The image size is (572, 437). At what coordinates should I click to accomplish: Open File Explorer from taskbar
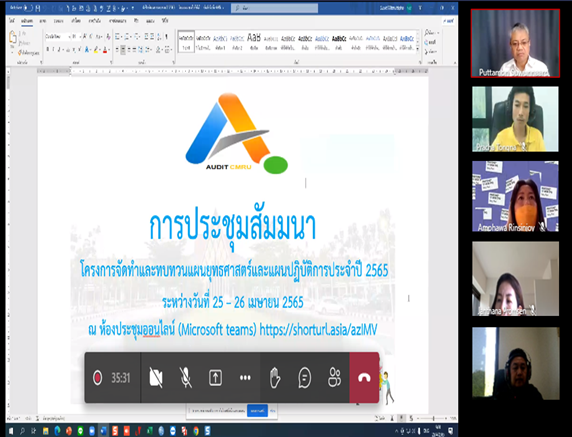click(46, 431)
